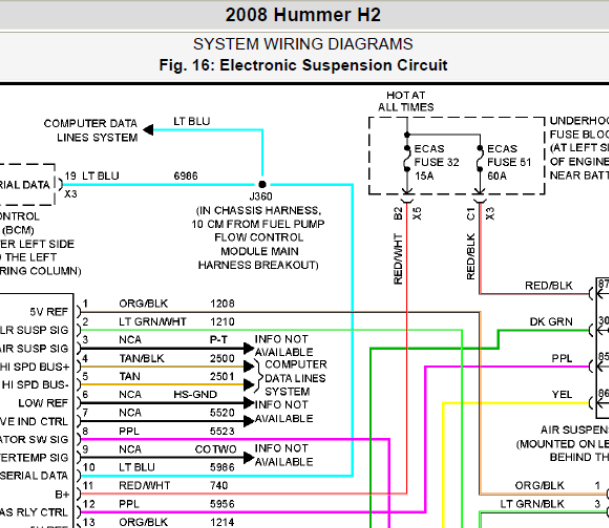This screenshot has height=528, width=609.
Task: Click arrowhead at end of HS-GND wire
Action: click(249, 403)
